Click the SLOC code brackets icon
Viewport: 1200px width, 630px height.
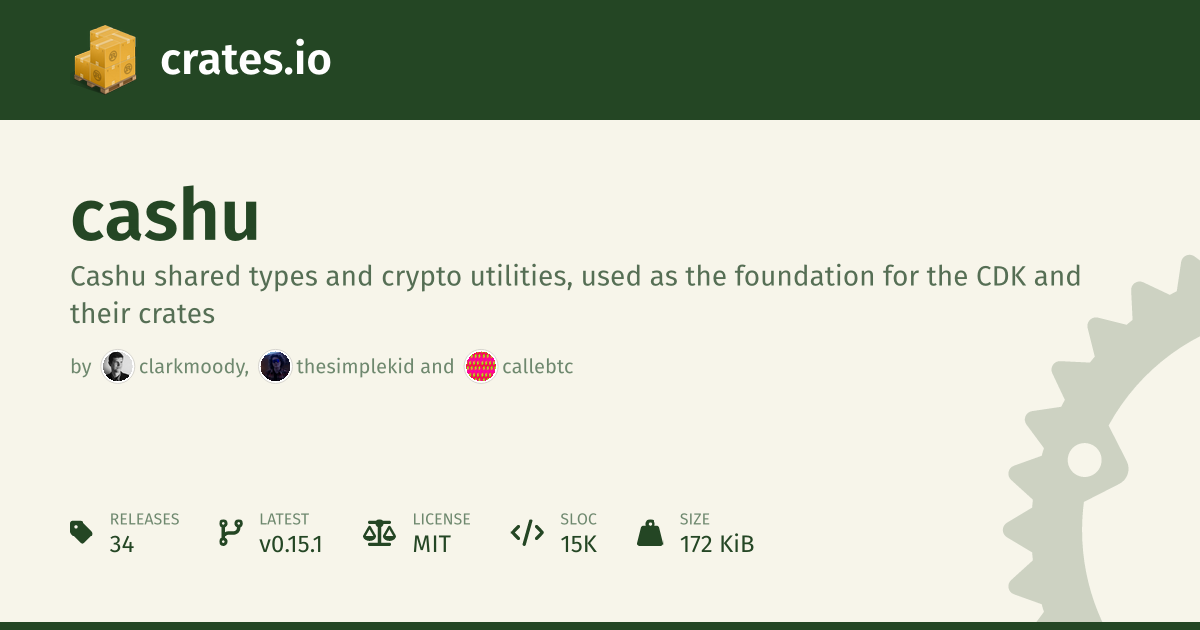[x=527, y=532]
